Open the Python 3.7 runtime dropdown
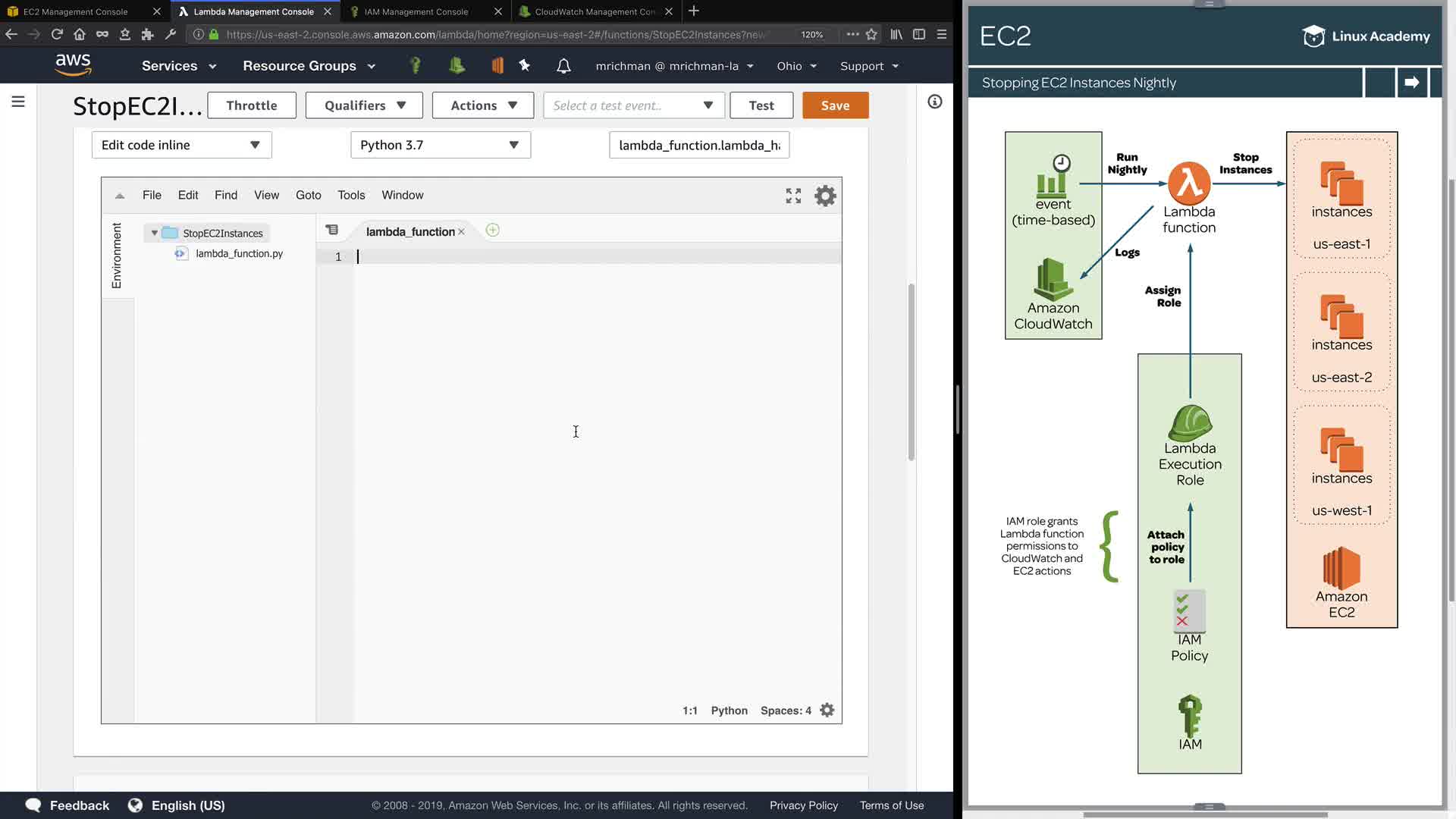Viewport: 1456px width, 819px height. coord(440,145)
